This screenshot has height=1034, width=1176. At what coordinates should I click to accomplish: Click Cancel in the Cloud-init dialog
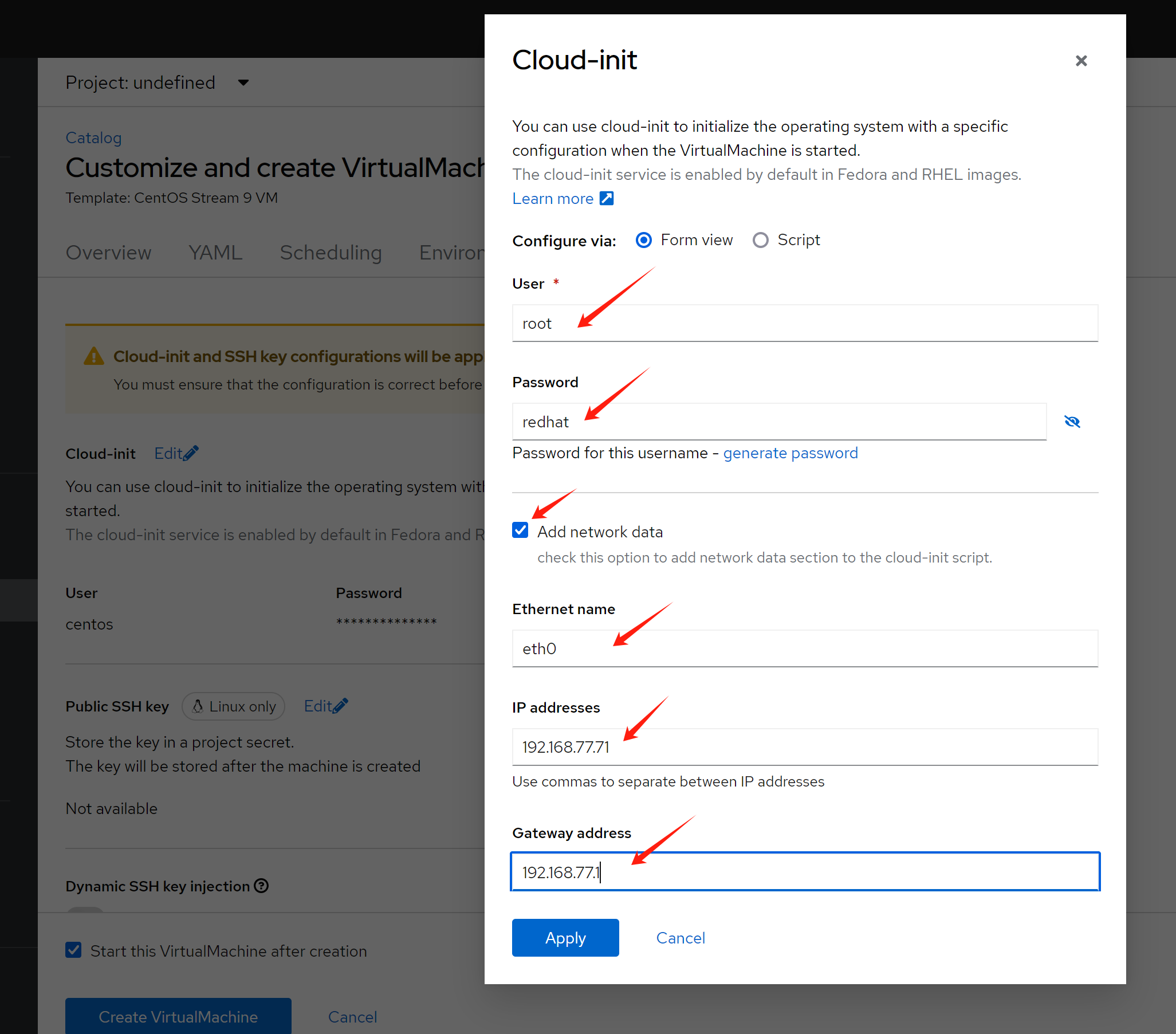point(680,938)
